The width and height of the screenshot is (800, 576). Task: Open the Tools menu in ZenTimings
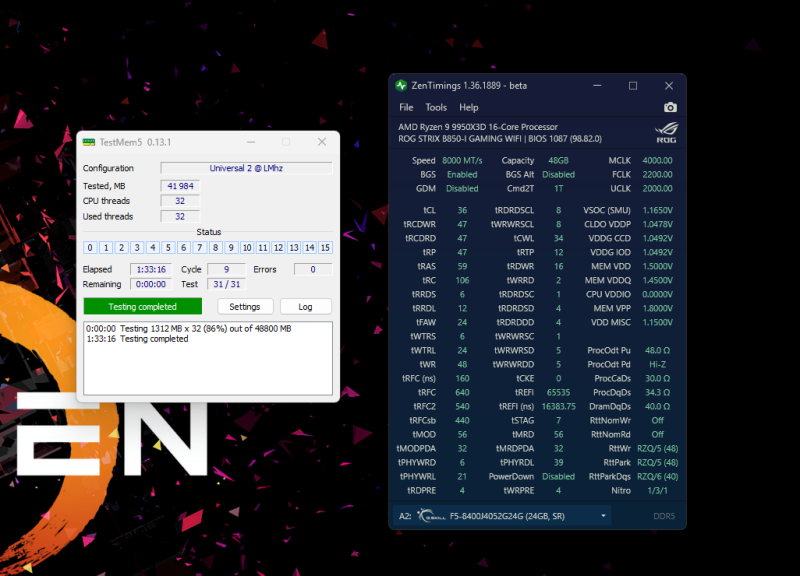coord(436,107)
